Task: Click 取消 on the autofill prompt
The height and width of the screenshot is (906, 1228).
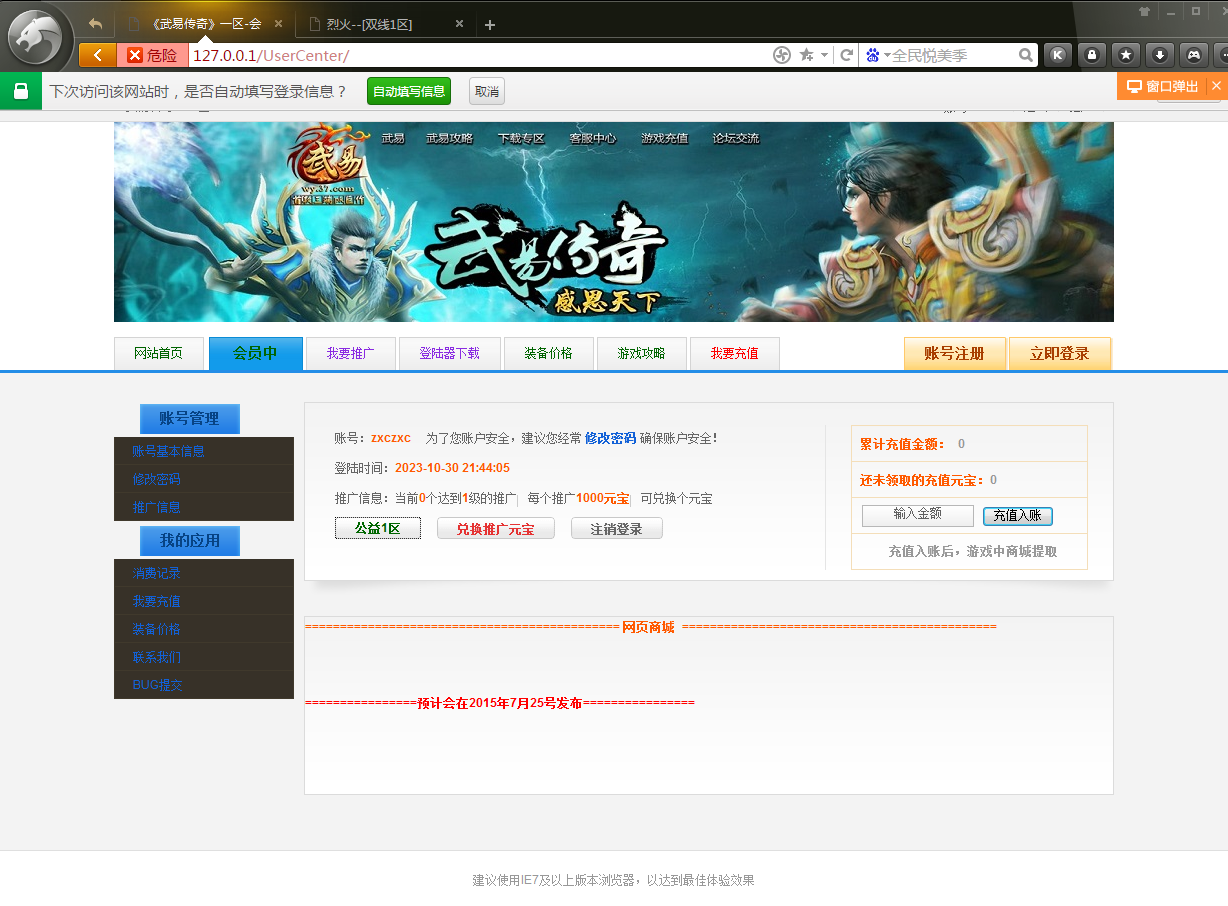Action: click(x=487, y=91)
